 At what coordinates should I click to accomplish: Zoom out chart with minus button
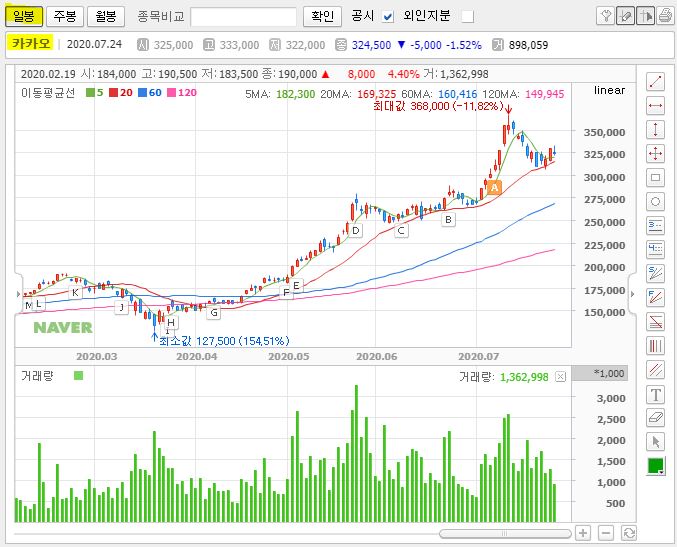[606, 533]
